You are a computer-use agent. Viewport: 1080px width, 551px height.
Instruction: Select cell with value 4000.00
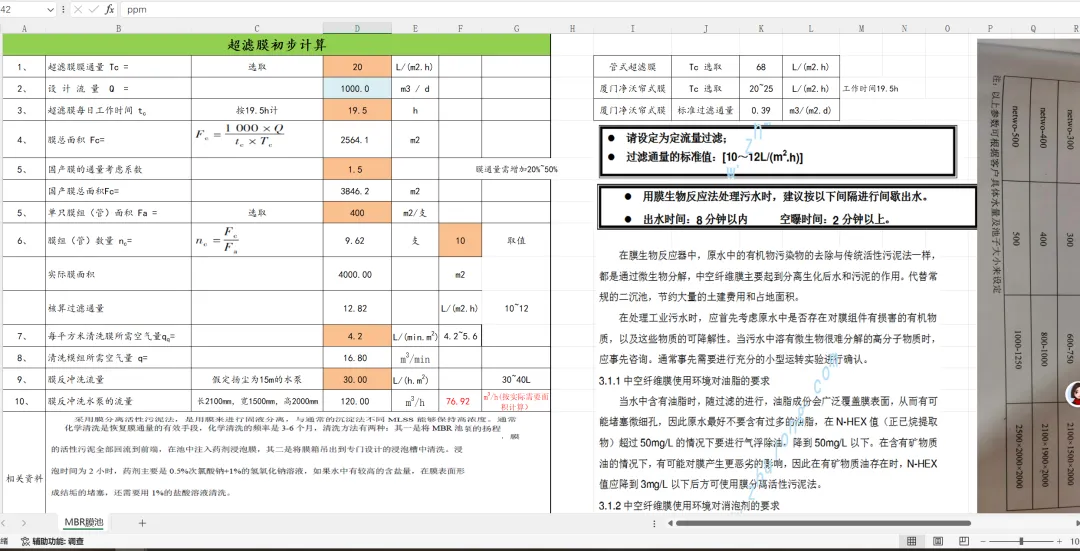tap(357, 275)
